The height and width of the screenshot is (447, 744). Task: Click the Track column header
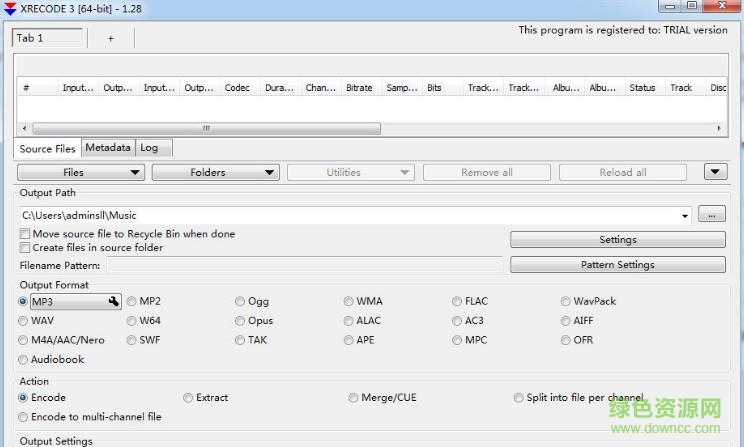[685, 88]
